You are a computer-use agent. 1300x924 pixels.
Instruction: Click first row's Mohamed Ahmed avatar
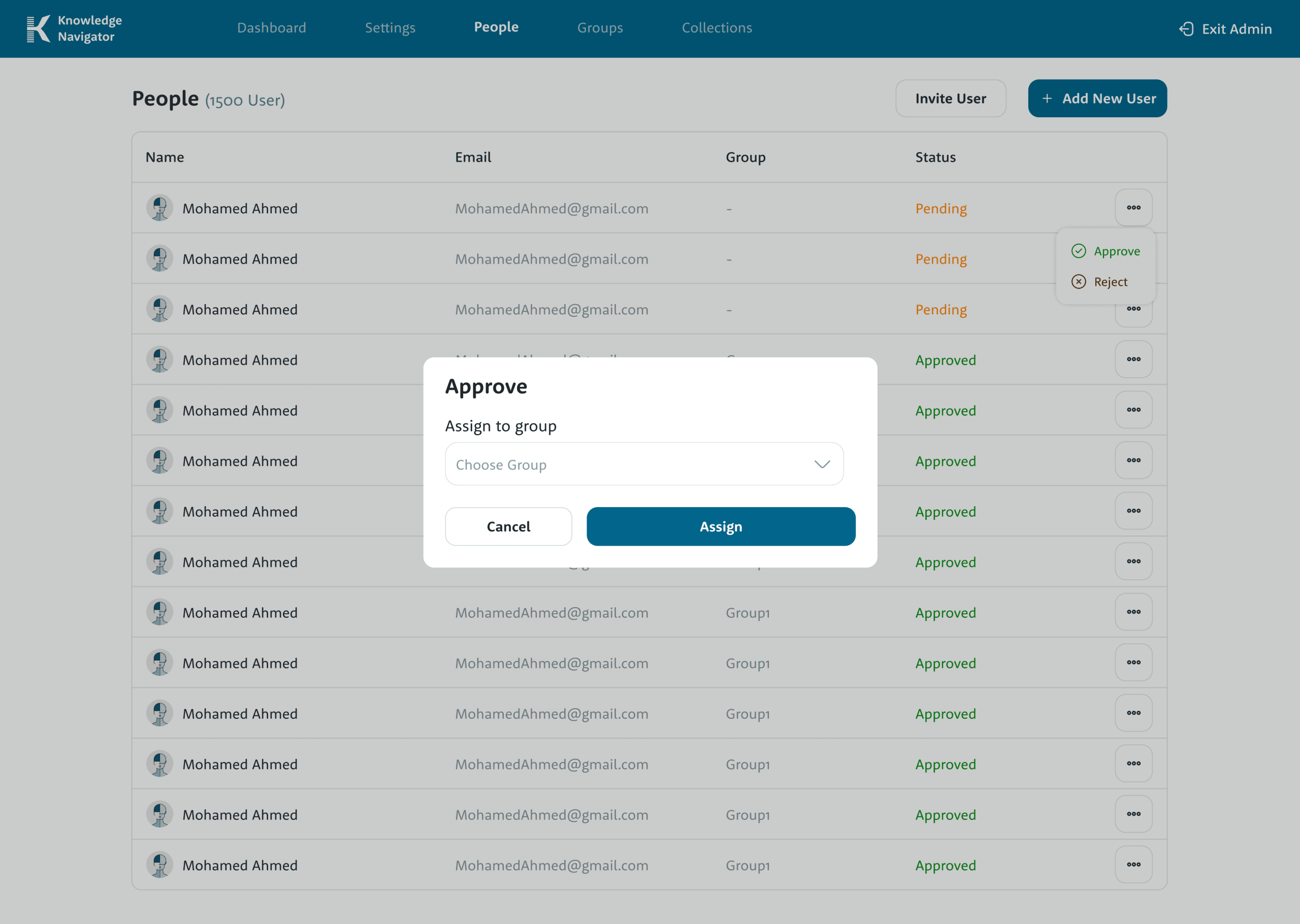160,208
